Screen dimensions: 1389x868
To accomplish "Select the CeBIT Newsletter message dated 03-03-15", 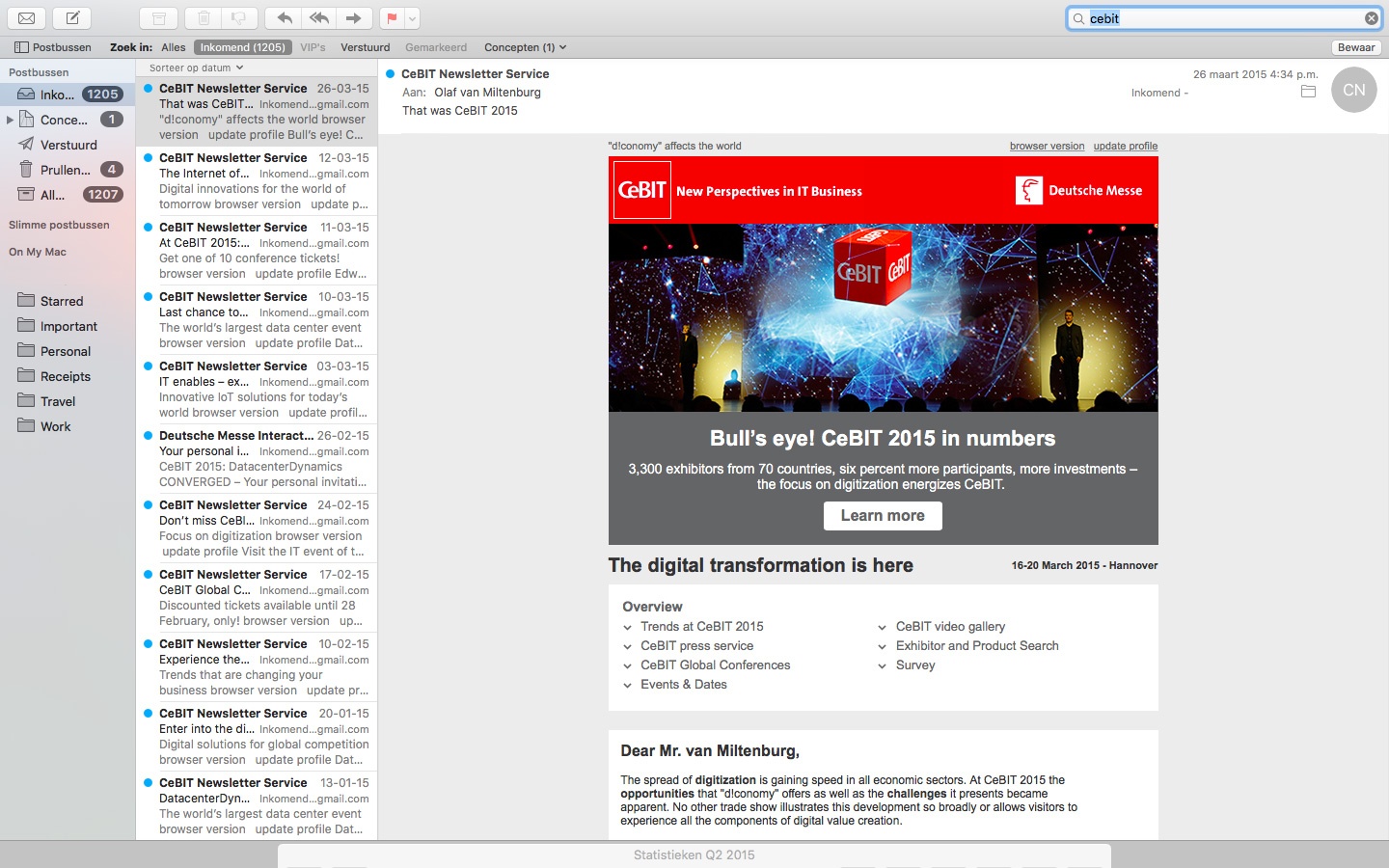I will pyautogui.click(x=257, y=390).
